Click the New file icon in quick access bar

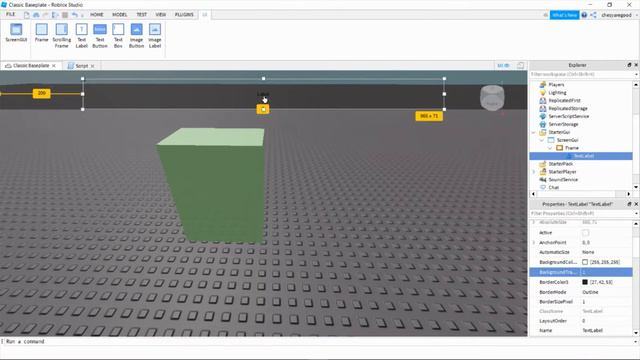point(27,15)
